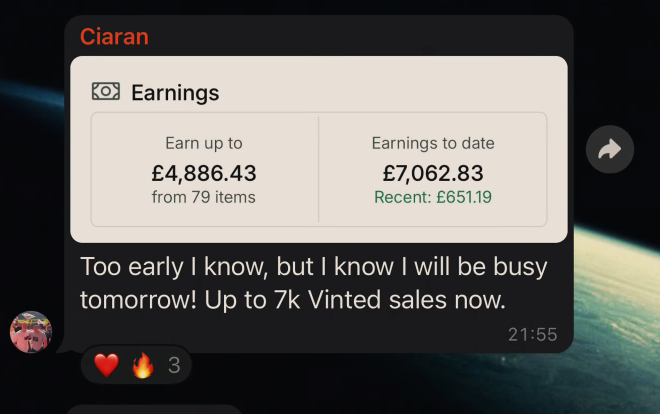Click the 'Earnings to date' label
660x414 pixels.
point(433,143)
